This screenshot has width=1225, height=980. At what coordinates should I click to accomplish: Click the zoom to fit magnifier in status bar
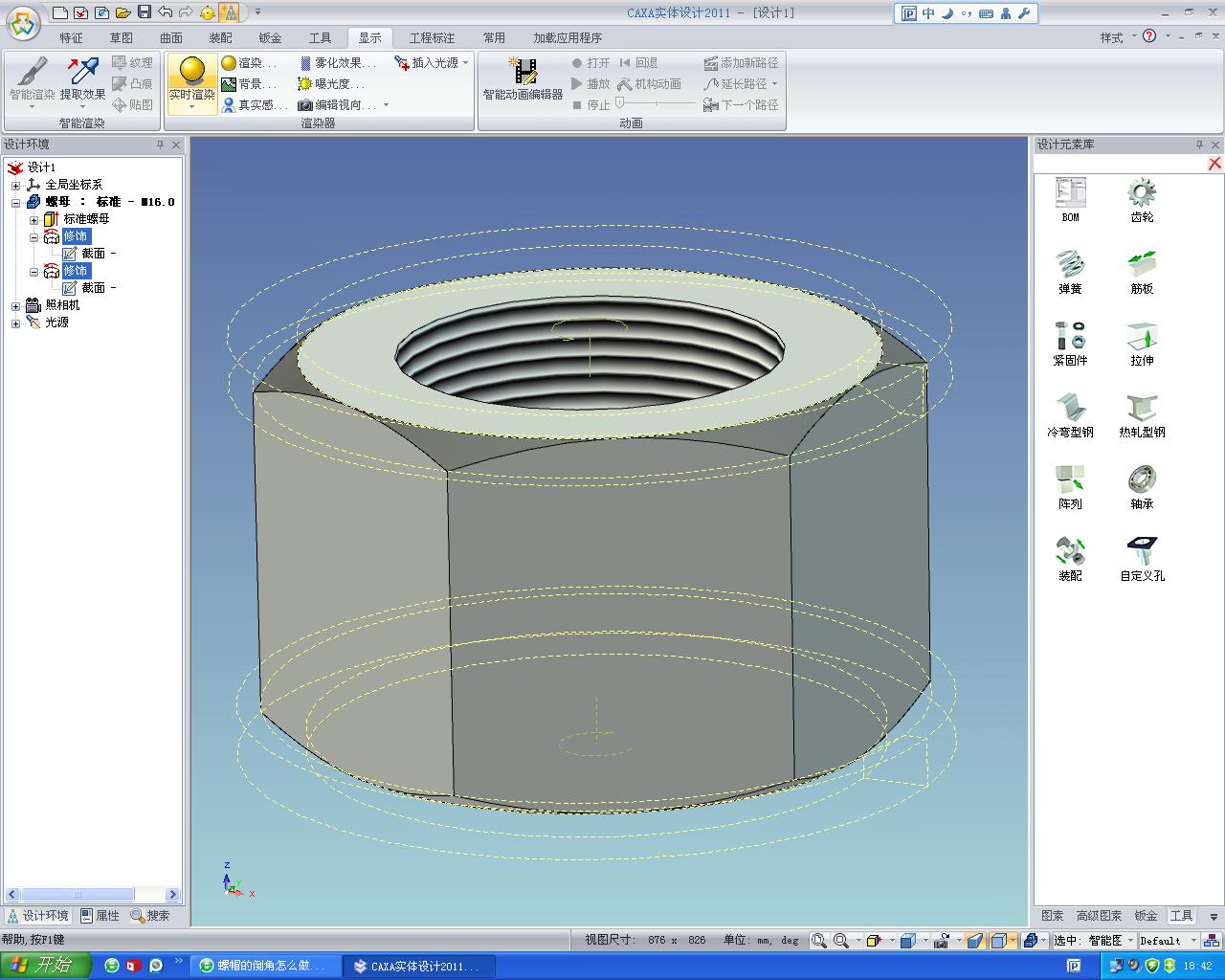click(819, 941)
